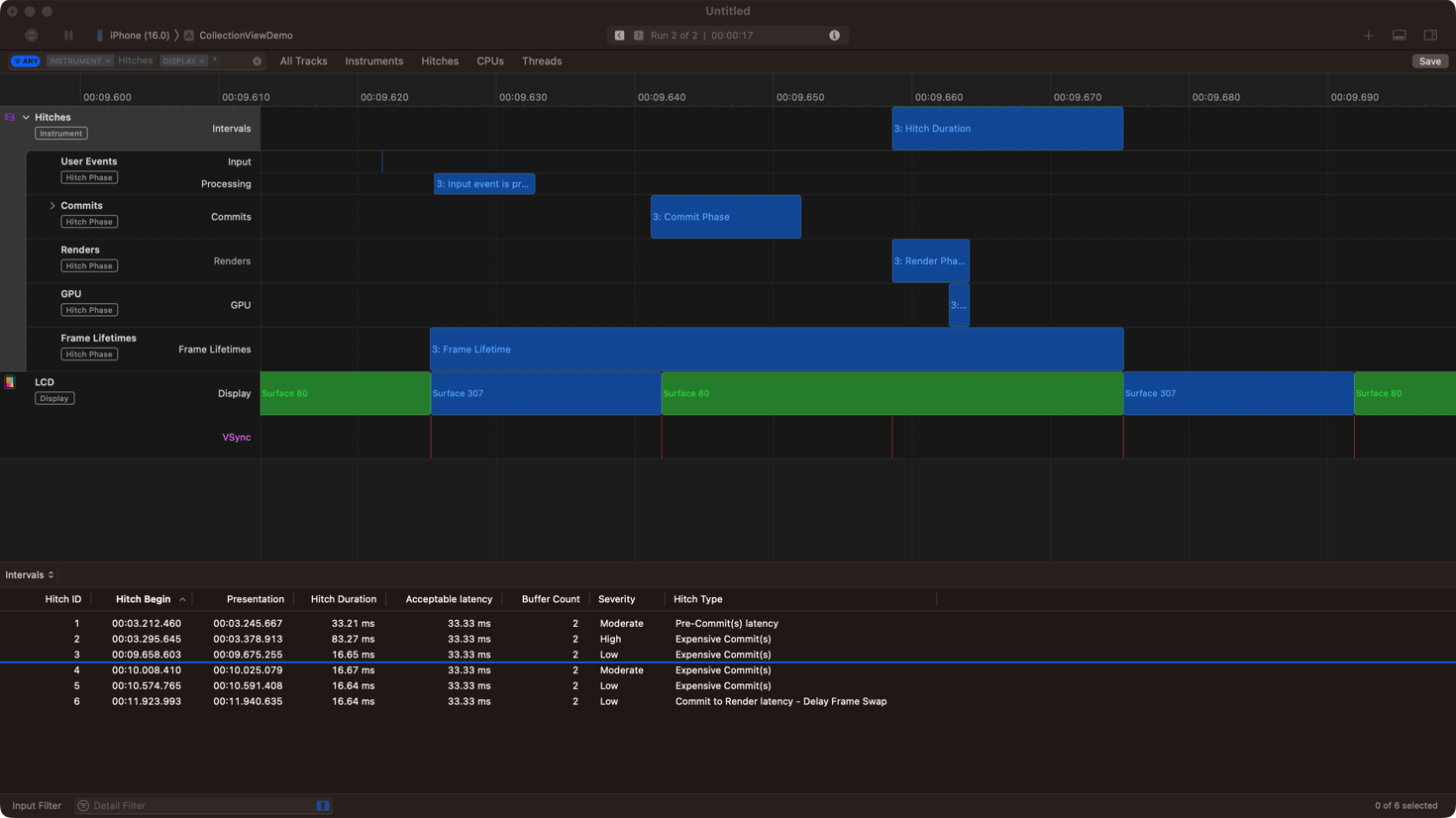The height and width of the screenshot is (818, 1456).
Task: Click blue filter options icon at field end
Action: pyautogui.click(x=322, y=806)
